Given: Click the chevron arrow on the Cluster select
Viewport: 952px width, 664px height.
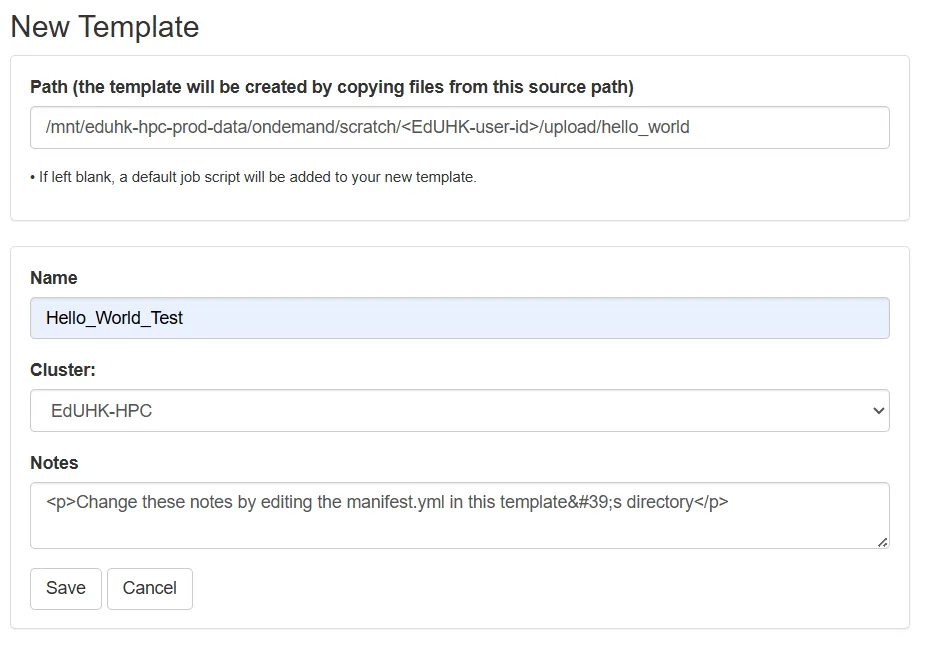Looking at the screenshot, I should (878, 411).
